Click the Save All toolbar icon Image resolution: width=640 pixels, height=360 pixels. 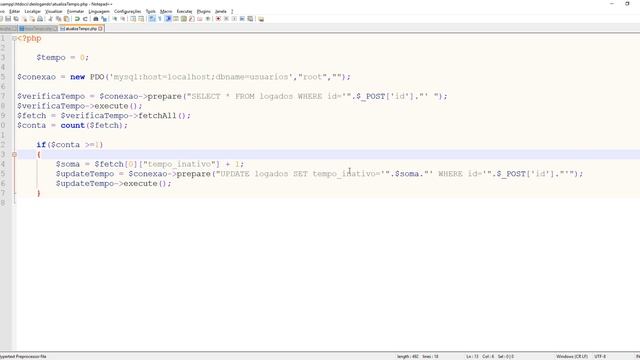(16, 19)
